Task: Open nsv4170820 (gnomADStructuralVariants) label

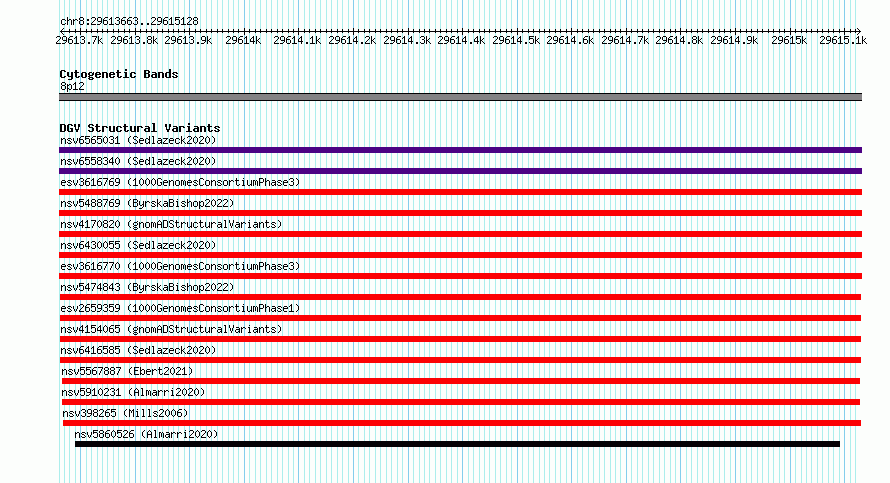Action: tap(171, 224)
